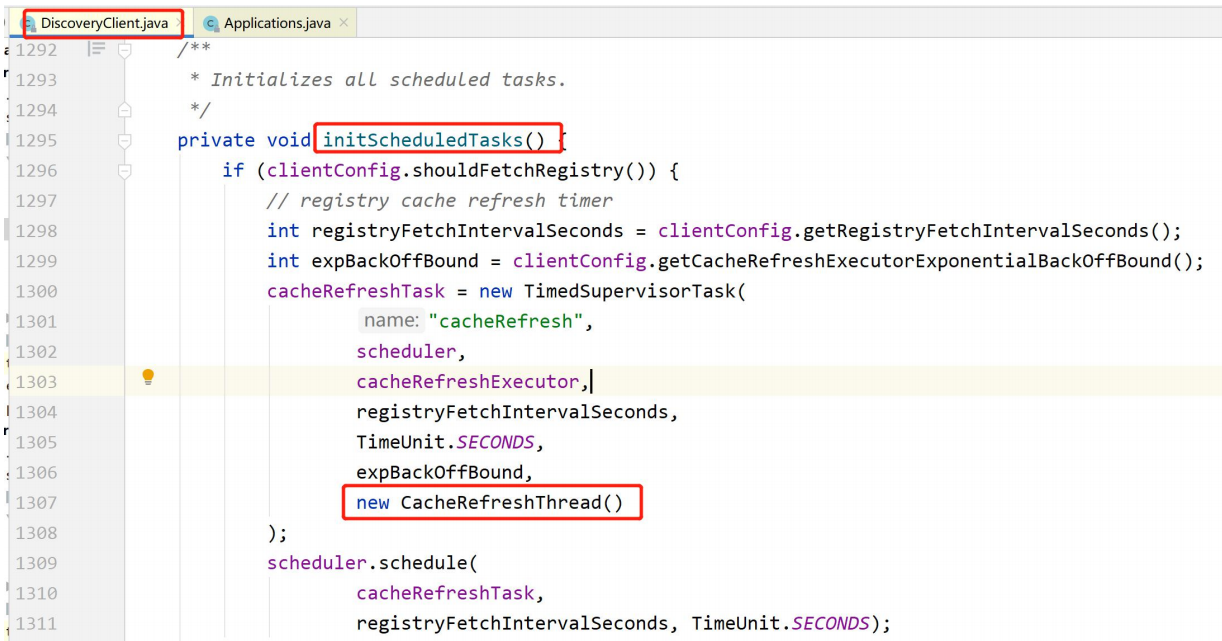Toggle rendered doc comment icon at line 1292
The image size is (1222, 641).
pos(96,48)
